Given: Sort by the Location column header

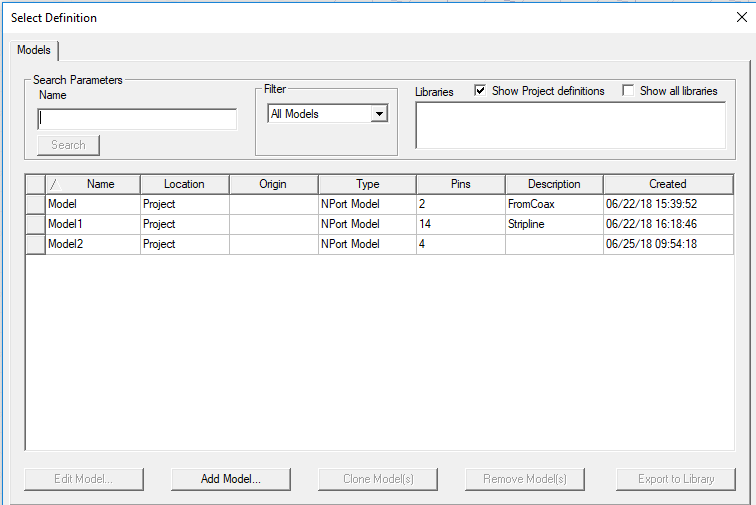Looking at the screenshot, I should 185,184.
